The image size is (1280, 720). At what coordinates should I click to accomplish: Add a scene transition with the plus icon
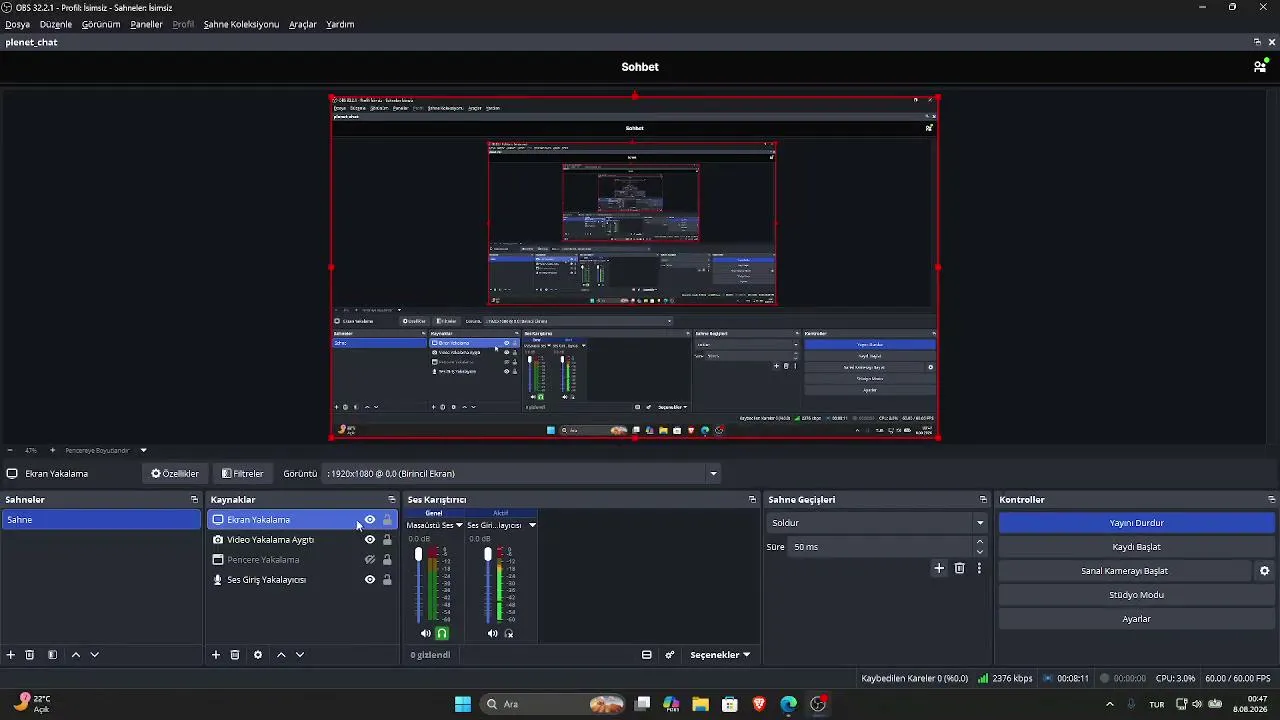click(x=939, y=568)
